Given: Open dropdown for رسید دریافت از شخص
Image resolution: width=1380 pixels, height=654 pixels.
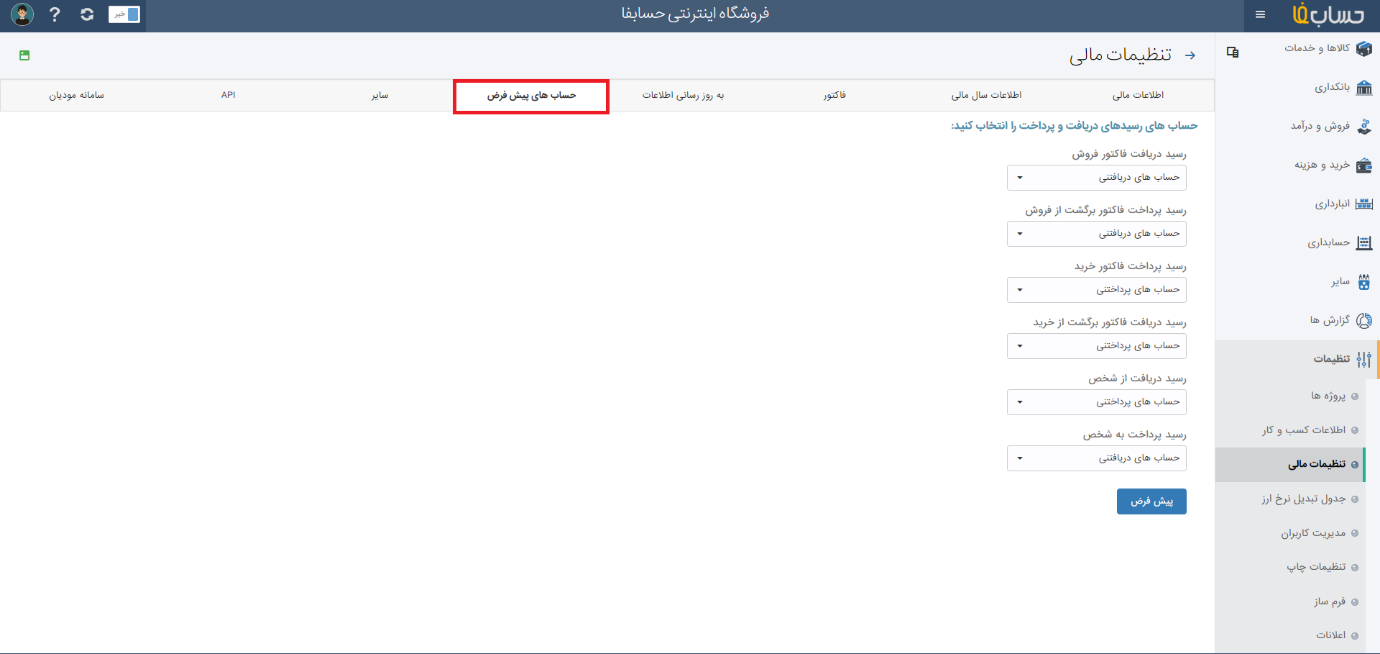Looking at the screenshot, I should coord(1097,402).
